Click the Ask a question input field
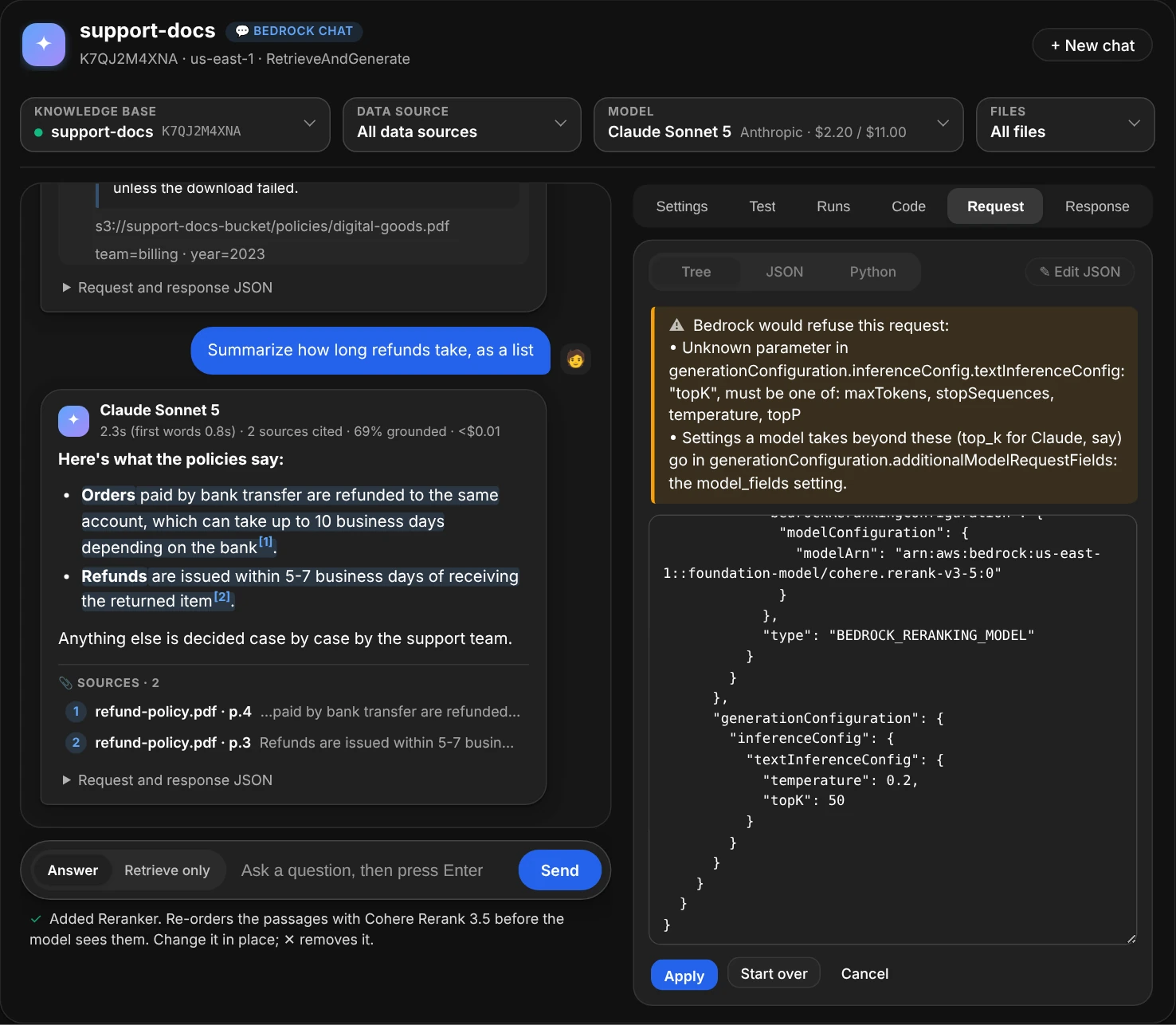 tap(373, 870)
